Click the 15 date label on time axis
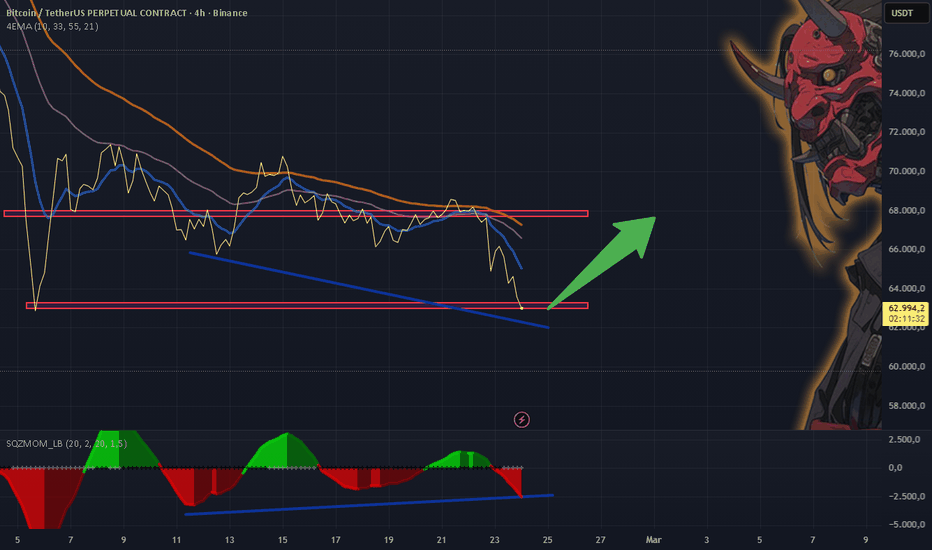This screenshot has width=932, height=550. [282, 540]
